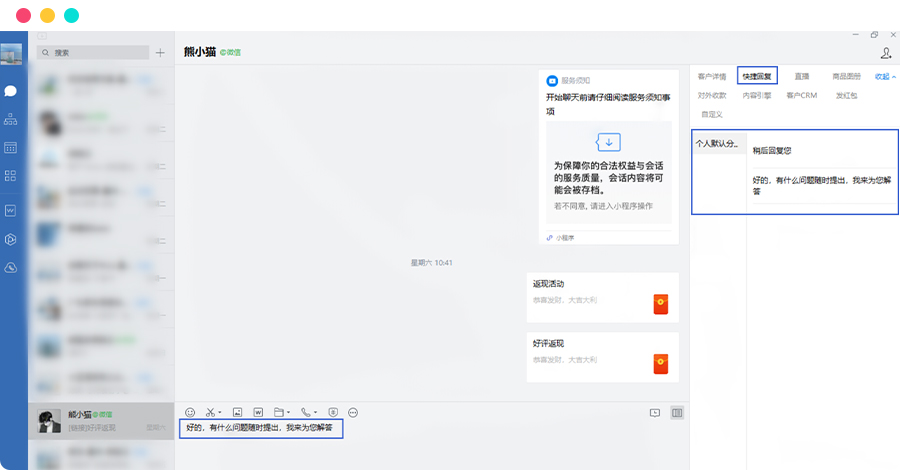900x470 pixels.
Task: Switch to the 客户详情 tab
Action: 712,76
